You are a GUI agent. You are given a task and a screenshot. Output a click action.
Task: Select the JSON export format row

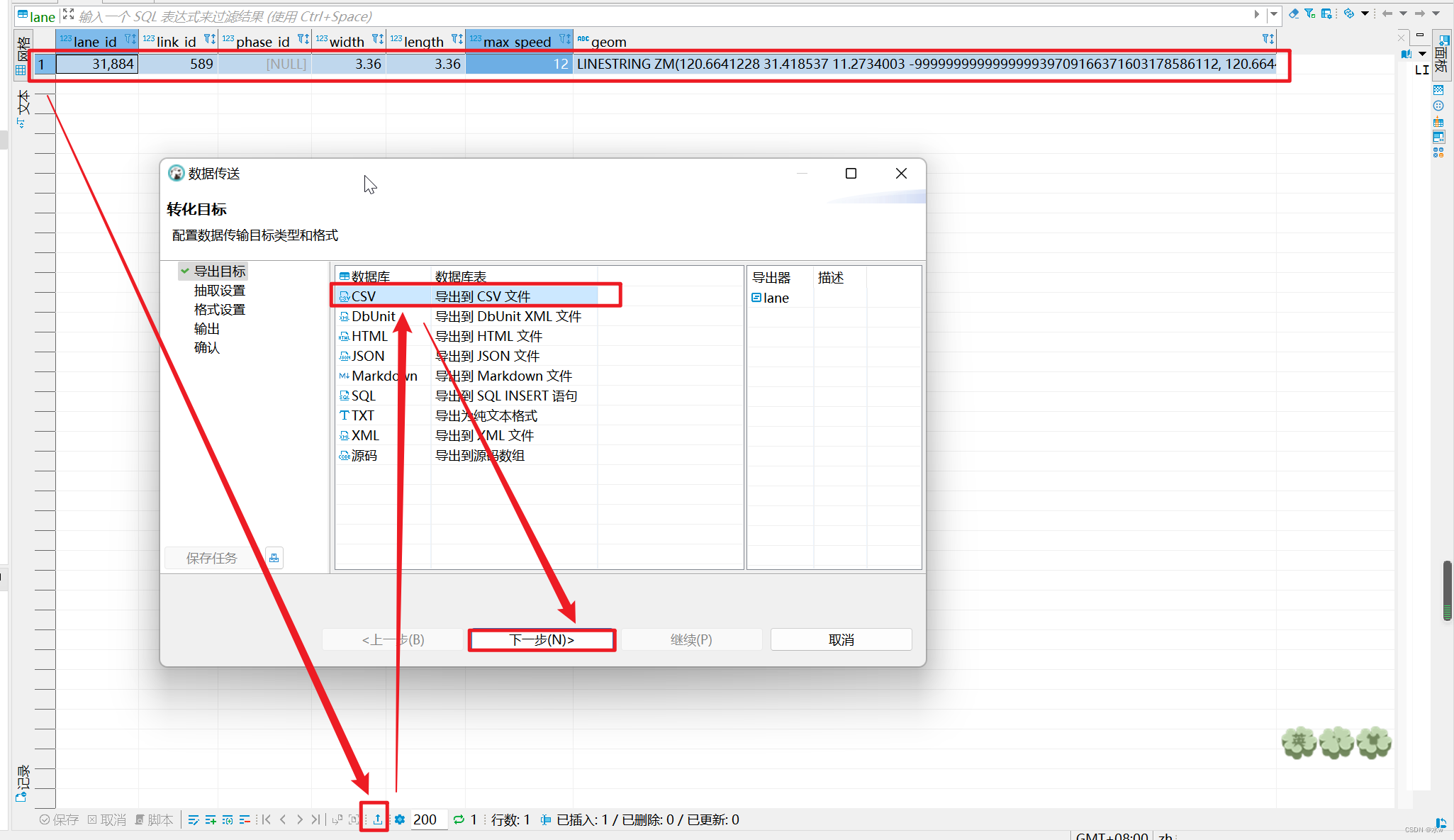(x=368, y=356)
